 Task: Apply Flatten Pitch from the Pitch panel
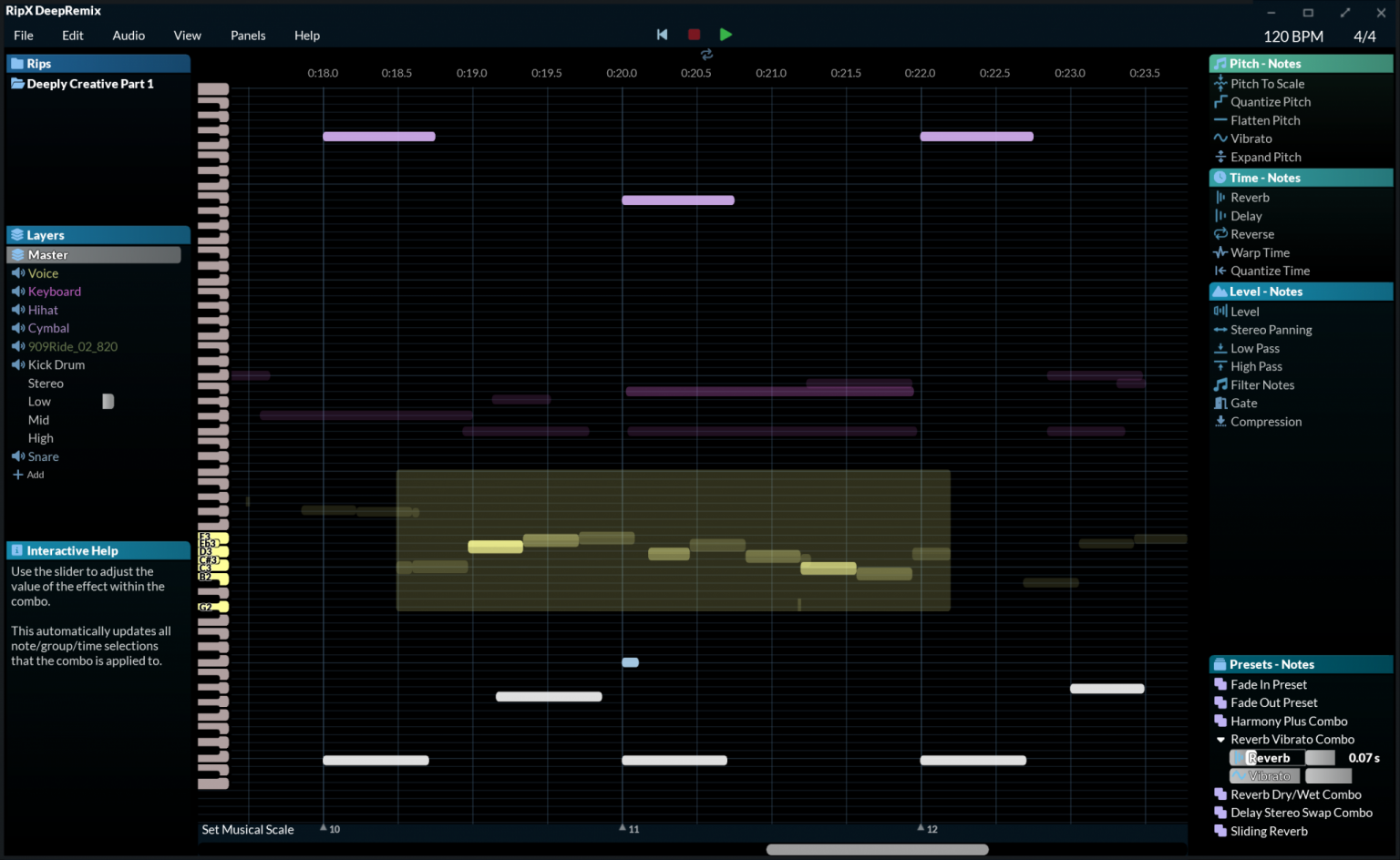click(1264, 119)
